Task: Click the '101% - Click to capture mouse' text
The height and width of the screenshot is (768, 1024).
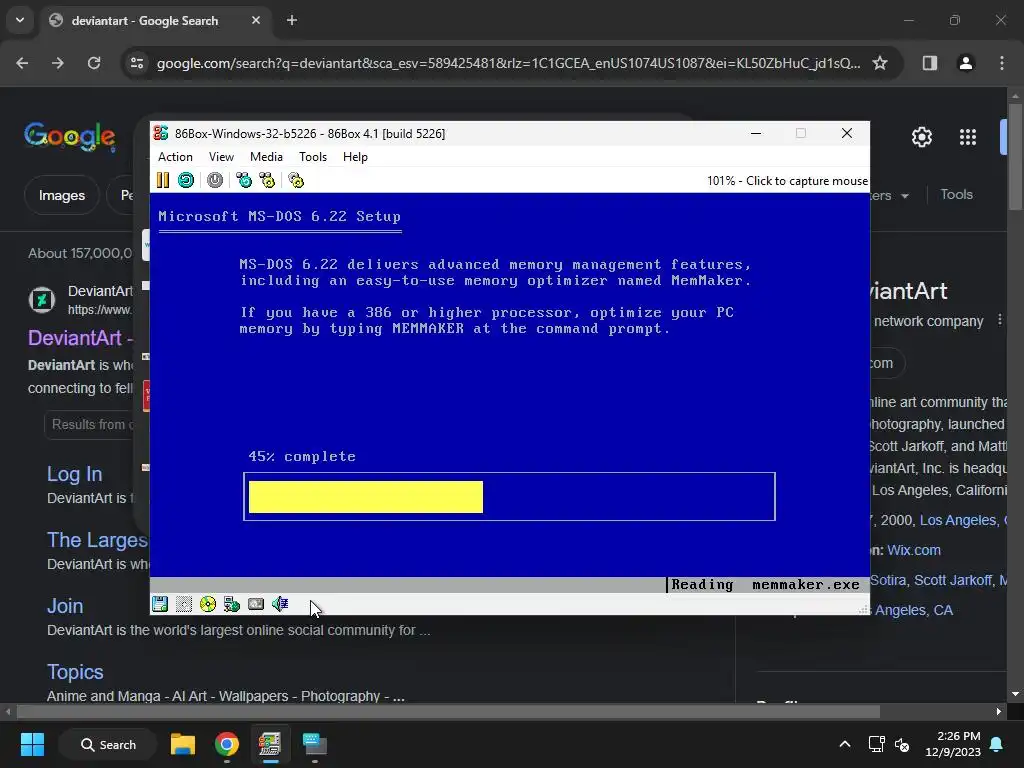Action: [787, 181]
